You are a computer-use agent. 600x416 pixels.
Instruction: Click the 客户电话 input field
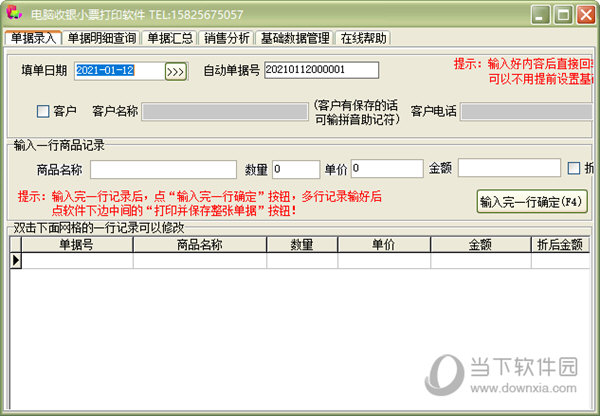coord(527,111)
